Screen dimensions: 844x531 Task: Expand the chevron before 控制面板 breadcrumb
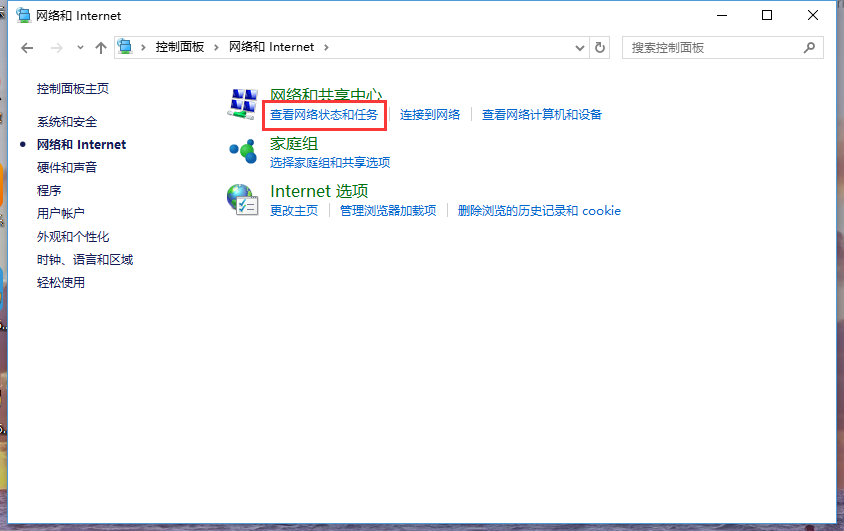[143, 47]
